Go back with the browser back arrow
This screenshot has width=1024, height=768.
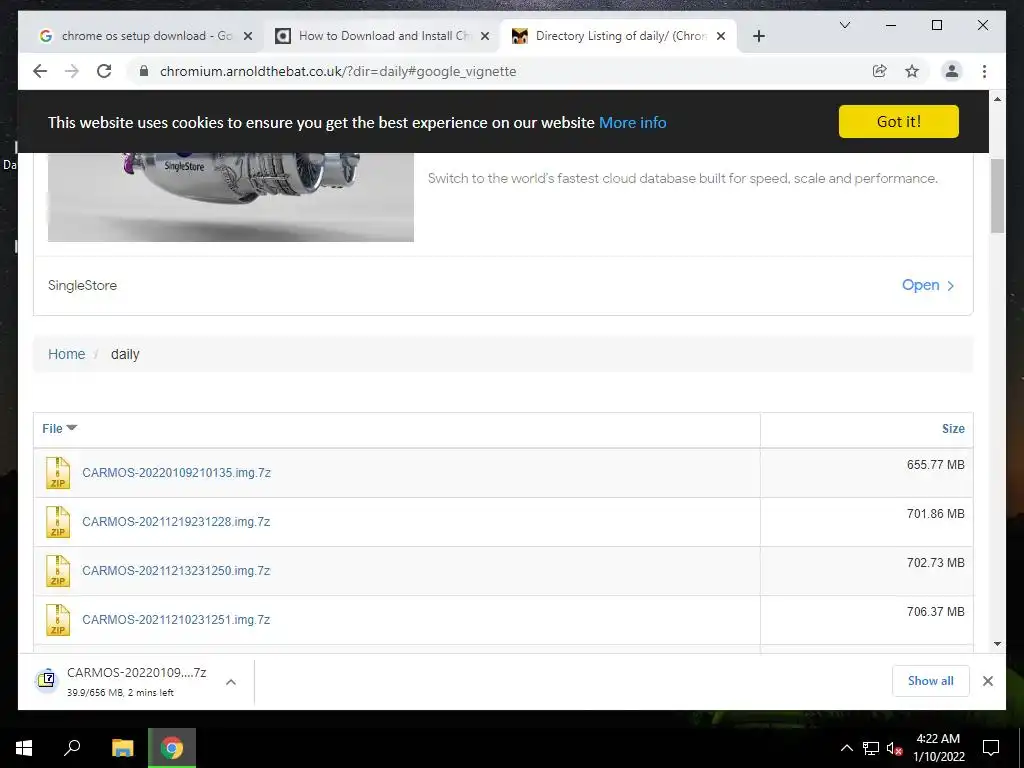40,71
